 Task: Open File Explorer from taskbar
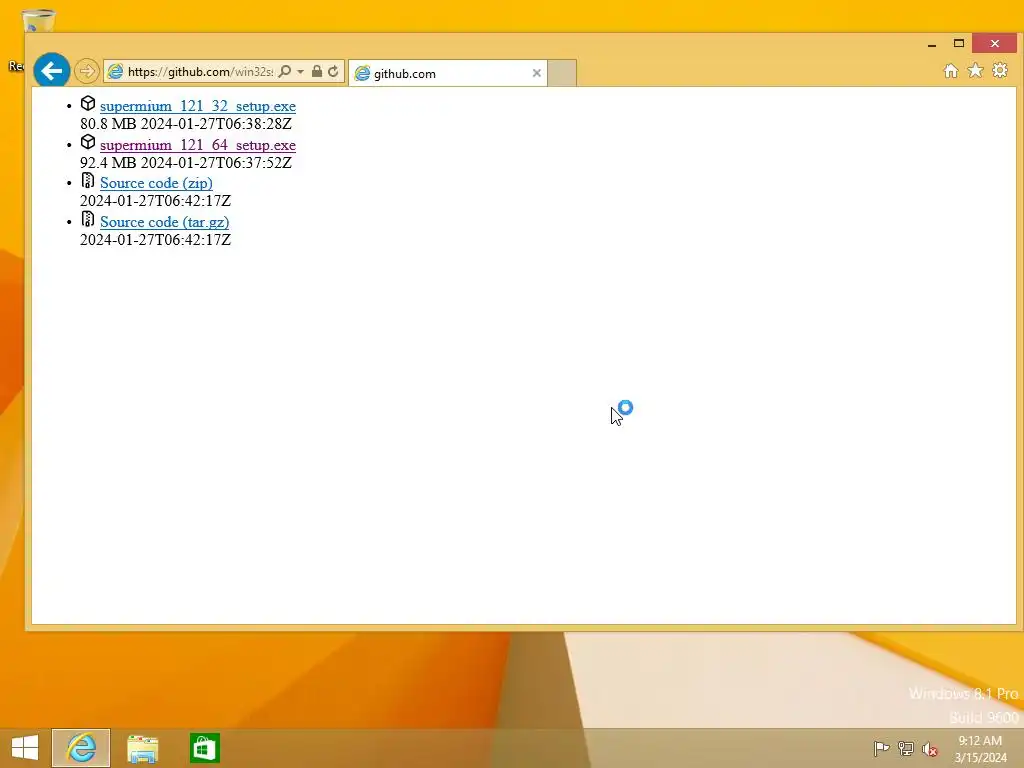142,748
